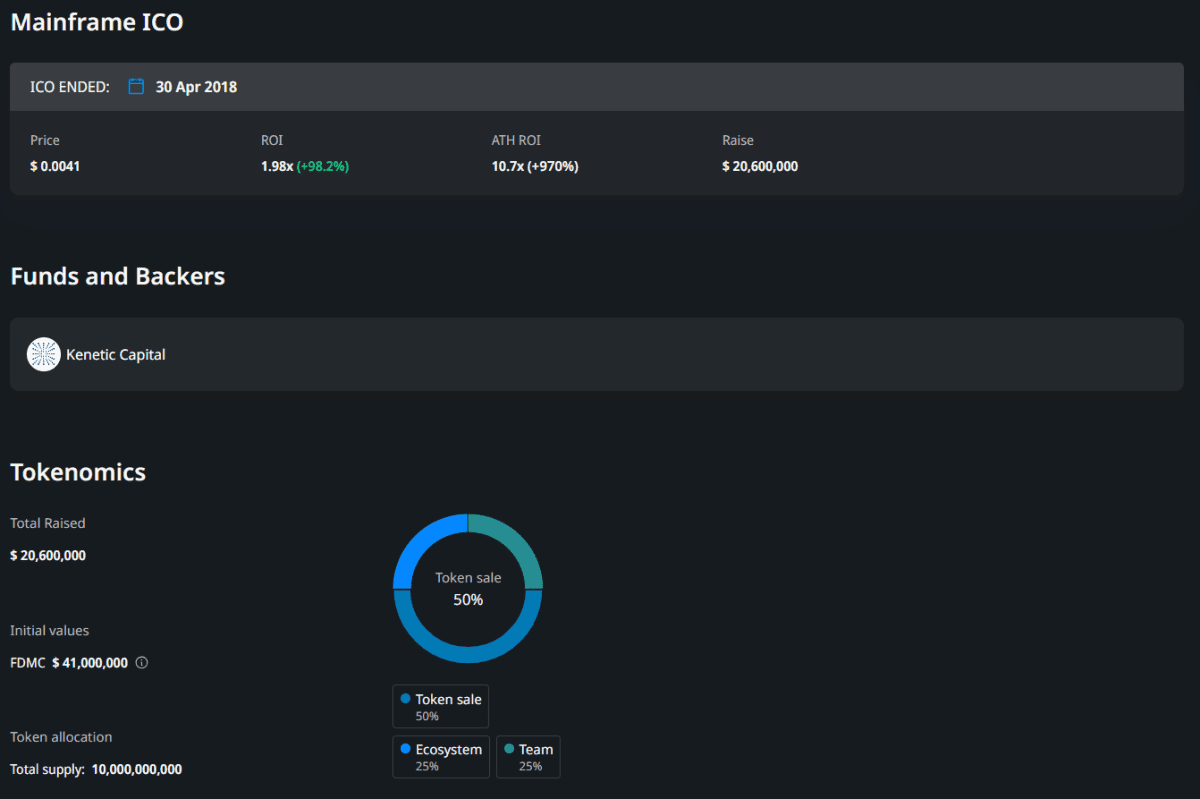
Task: Toggle the Token sale allocation legend
Action: pos(440,705)
